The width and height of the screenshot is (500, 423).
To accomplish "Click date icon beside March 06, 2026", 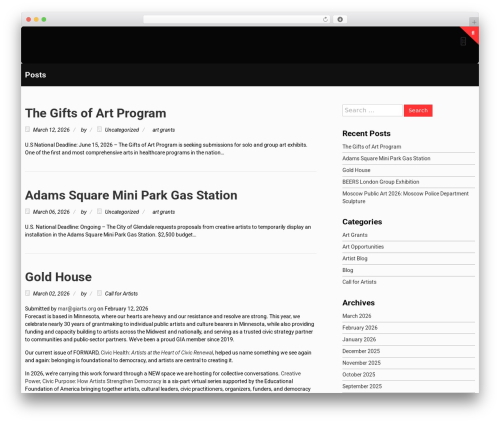I will point(27,211).
